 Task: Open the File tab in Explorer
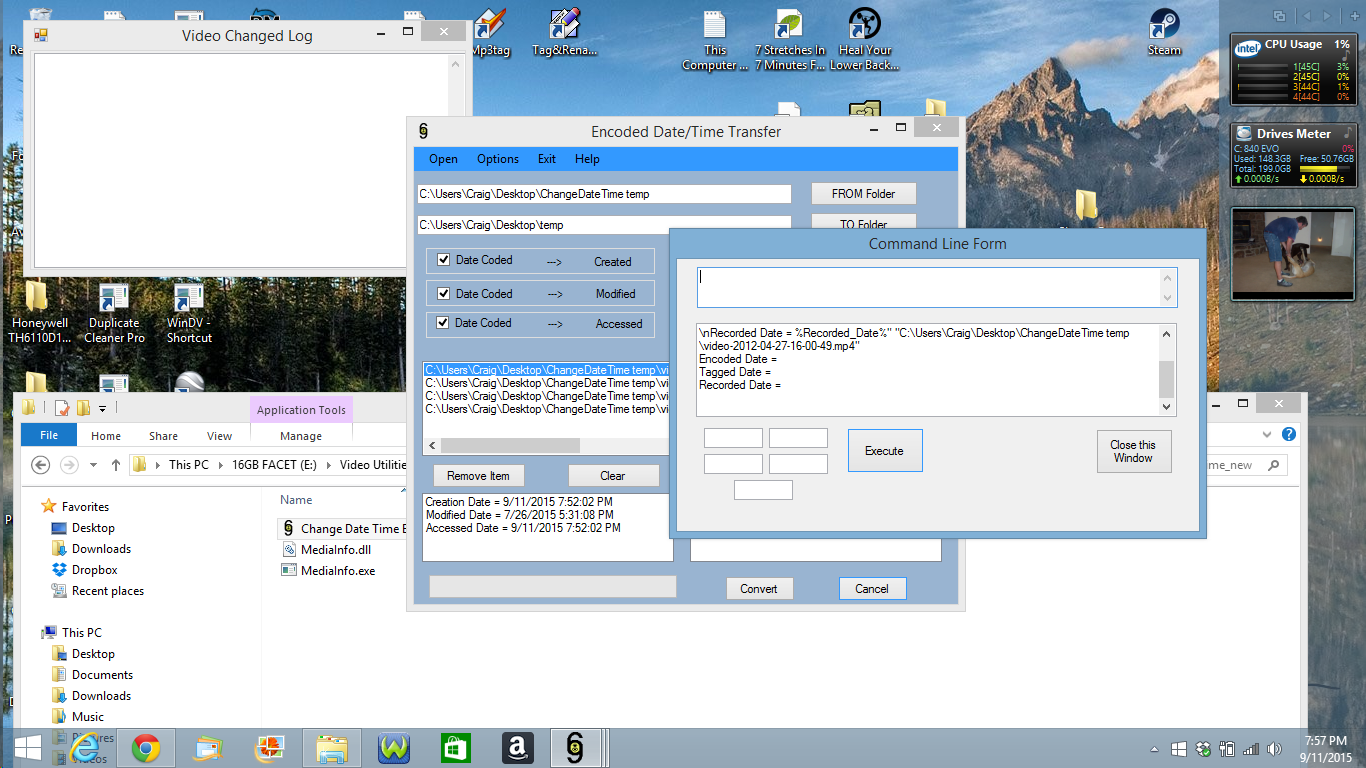tap(49, 435)
